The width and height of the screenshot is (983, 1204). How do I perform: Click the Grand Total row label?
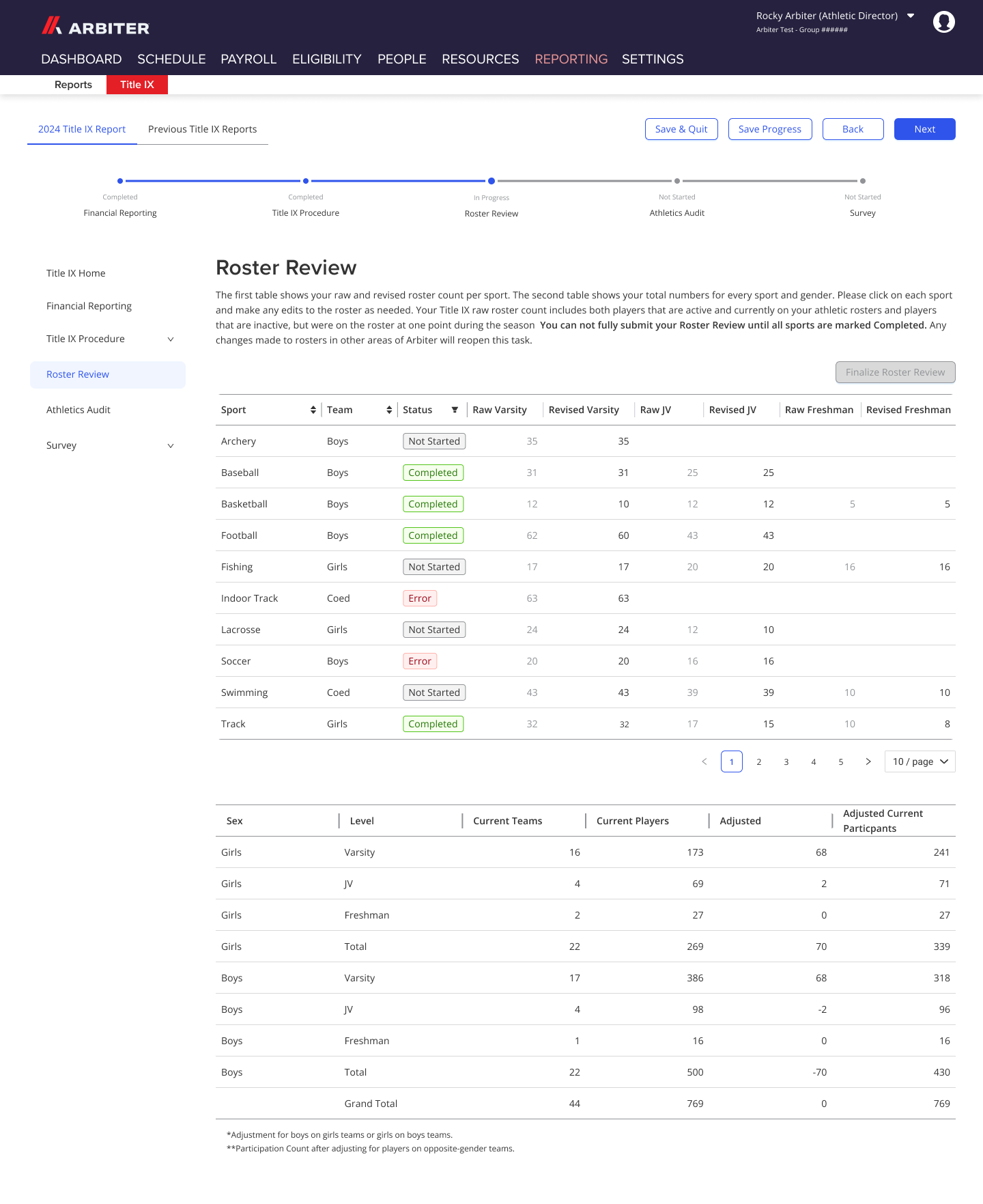[371, 1104]
